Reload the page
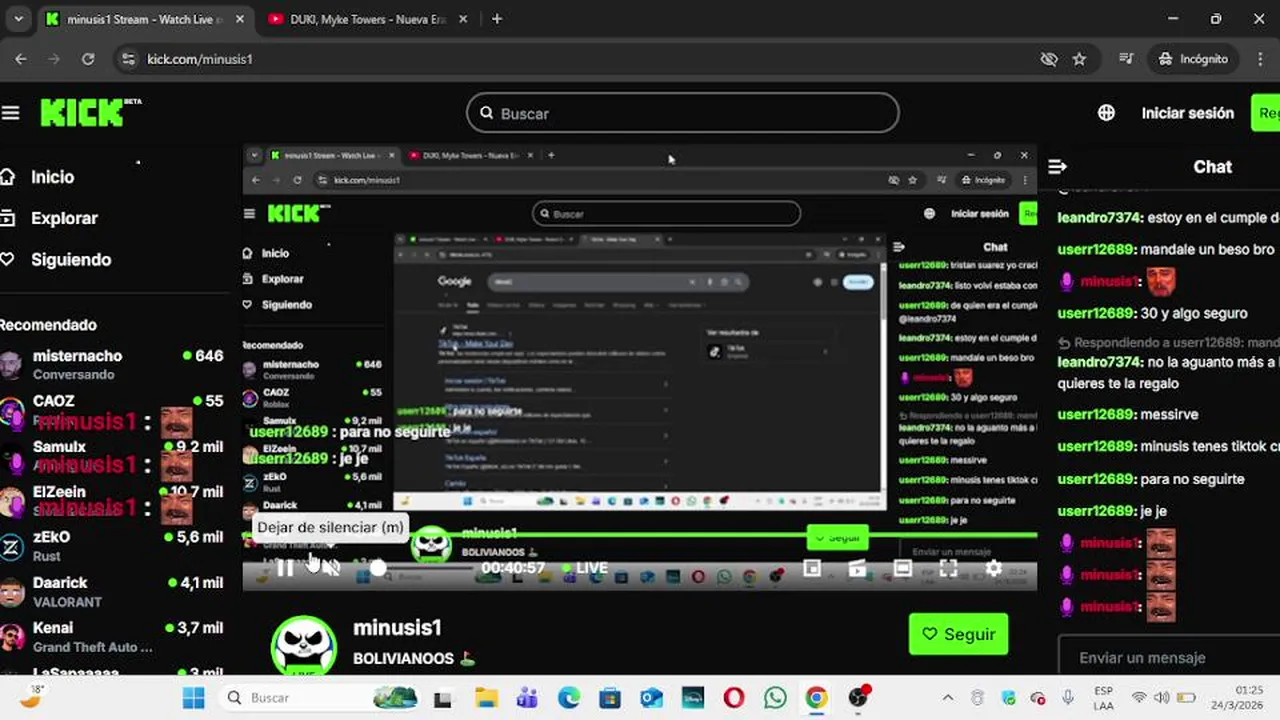Viewport: 1280px width, 720px height. pos(88,59)
